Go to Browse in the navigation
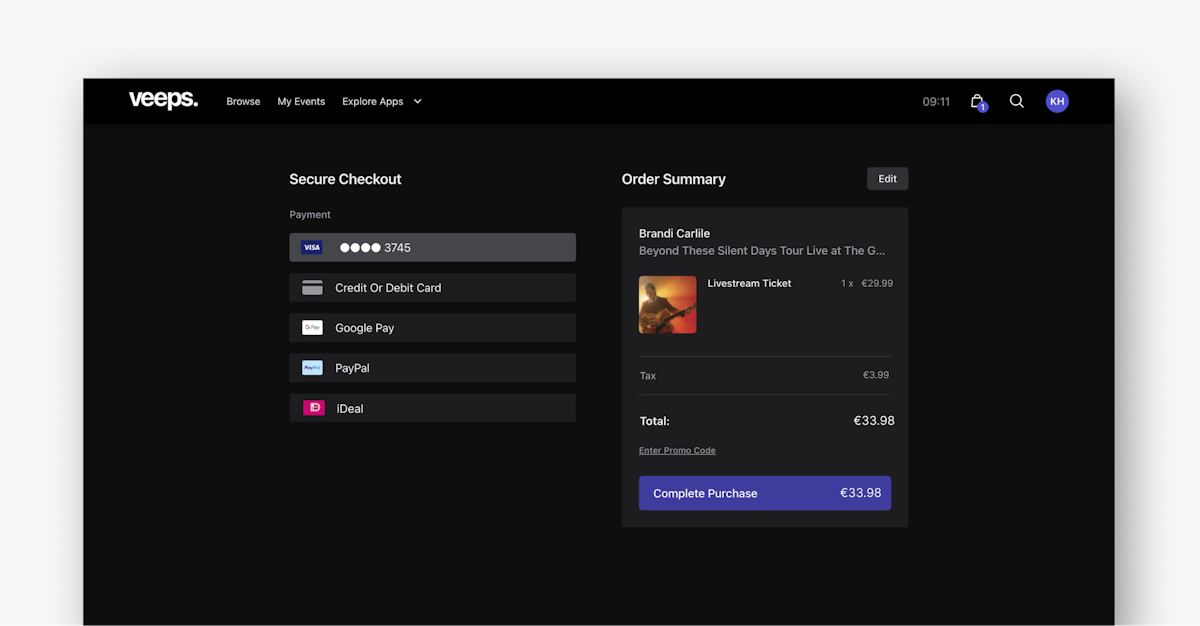Screen dimensions: 1200x626 tap(243, 101)
